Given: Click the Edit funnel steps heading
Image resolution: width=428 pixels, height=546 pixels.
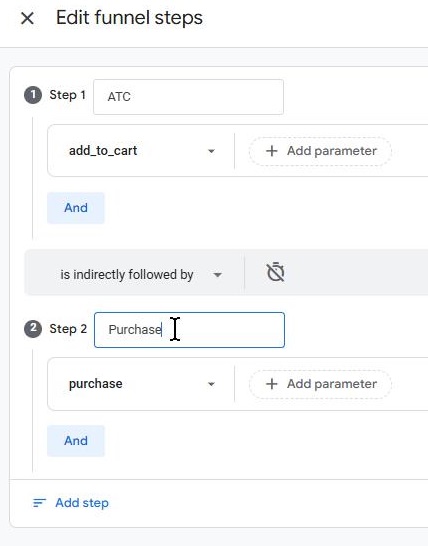Looking at the screenshot, I should tap(129, 18).
